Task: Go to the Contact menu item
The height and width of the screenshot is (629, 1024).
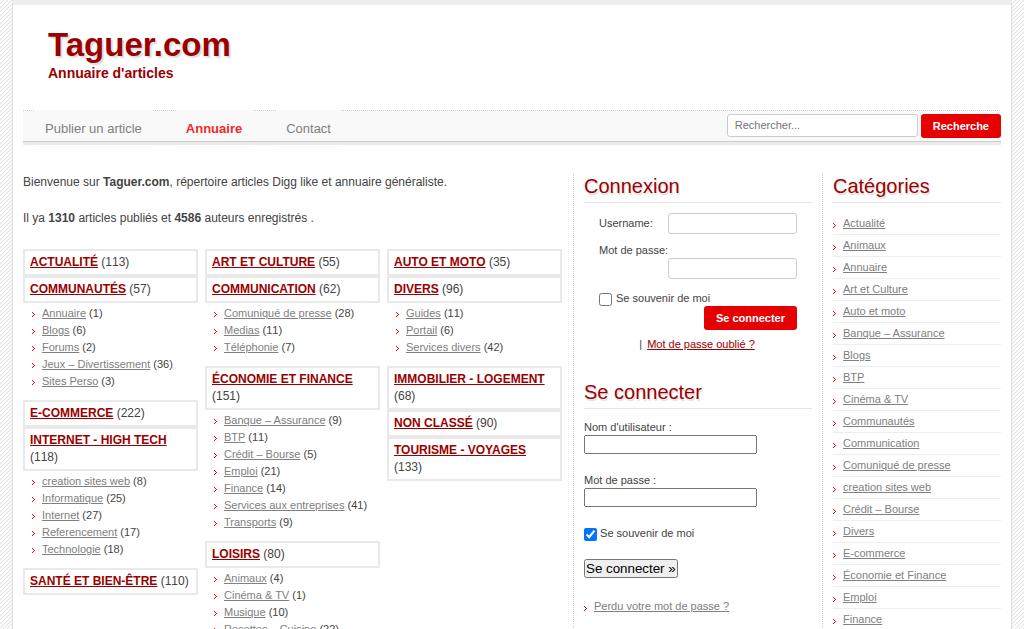Action: click(308, 129)
